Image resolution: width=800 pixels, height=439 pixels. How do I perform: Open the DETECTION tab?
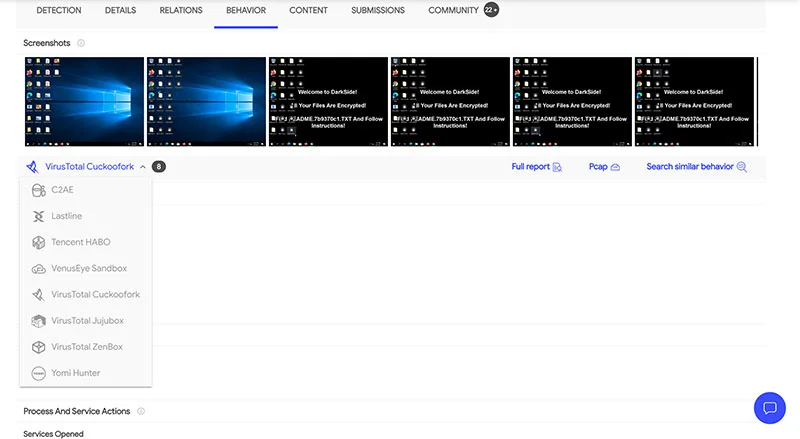point(59,10)
